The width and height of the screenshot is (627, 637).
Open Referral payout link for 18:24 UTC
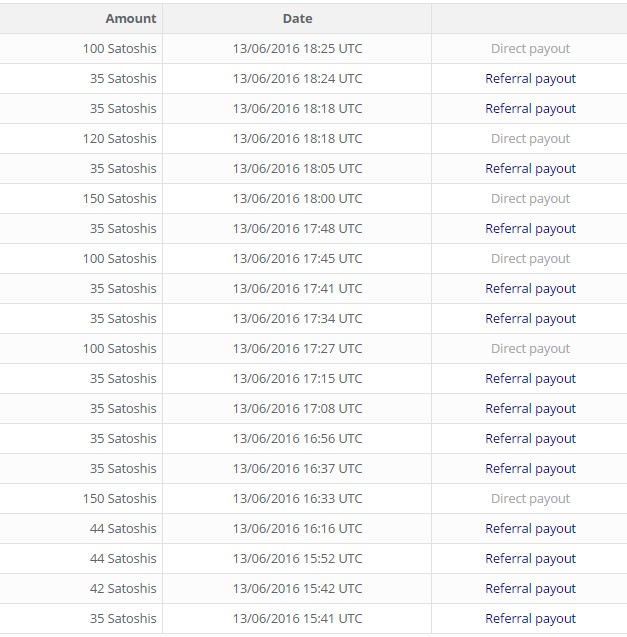(530, 78)
